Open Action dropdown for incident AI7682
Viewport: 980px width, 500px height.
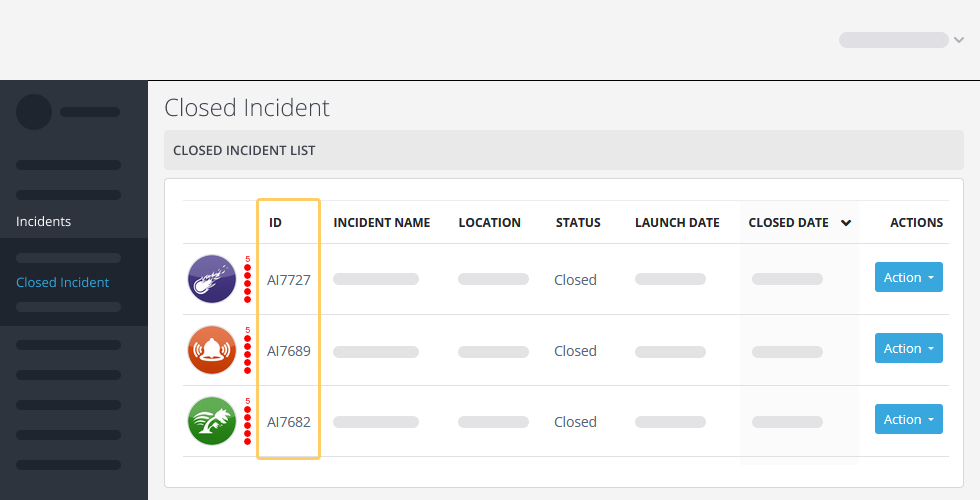point(909,420)
